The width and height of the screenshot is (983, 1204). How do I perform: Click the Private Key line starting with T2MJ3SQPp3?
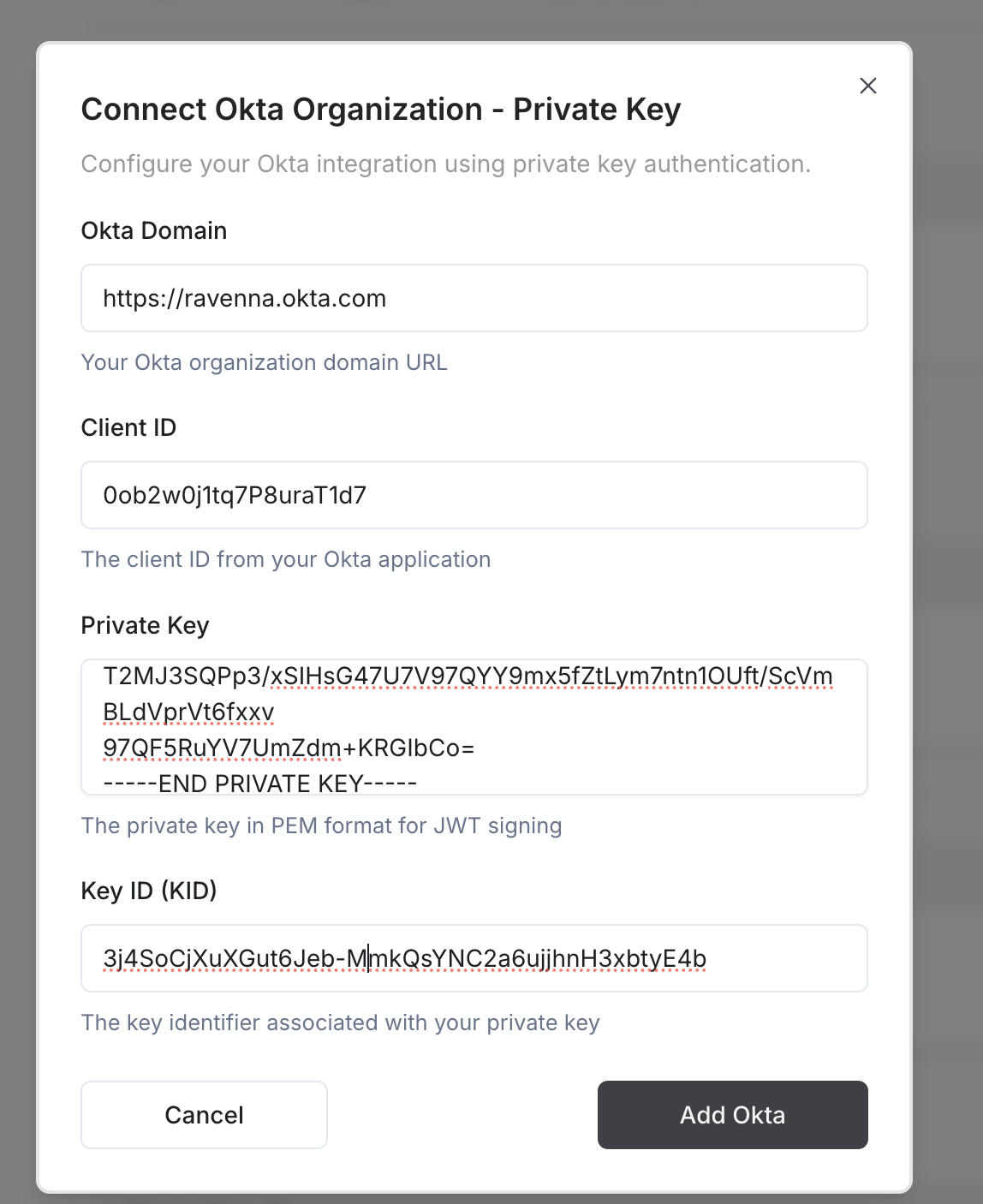(x=468, y=677)
